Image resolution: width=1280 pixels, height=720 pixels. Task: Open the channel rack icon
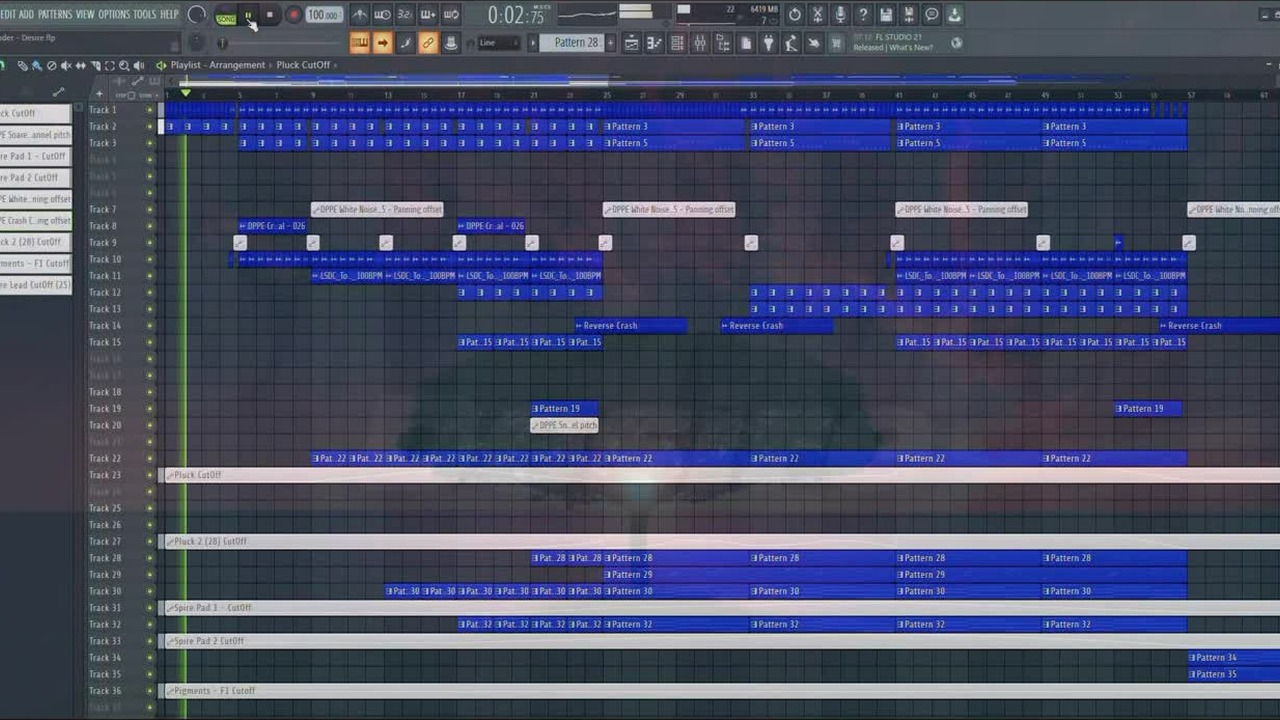677,43
